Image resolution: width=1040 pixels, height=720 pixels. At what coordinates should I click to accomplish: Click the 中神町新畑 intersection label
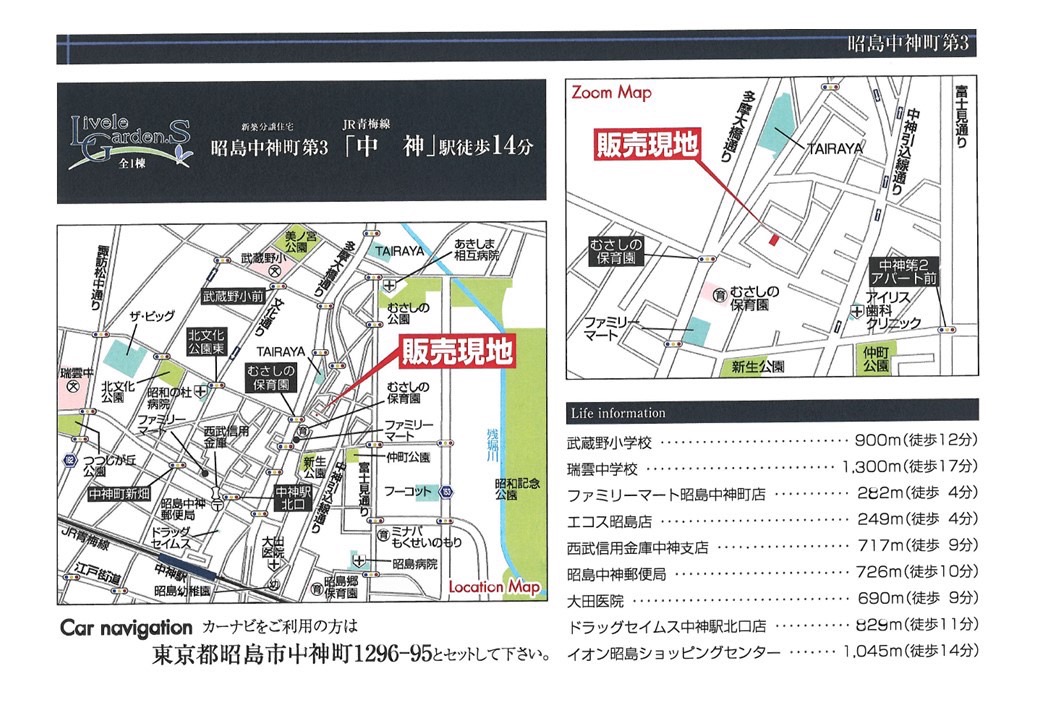click(x=119, y=495)
